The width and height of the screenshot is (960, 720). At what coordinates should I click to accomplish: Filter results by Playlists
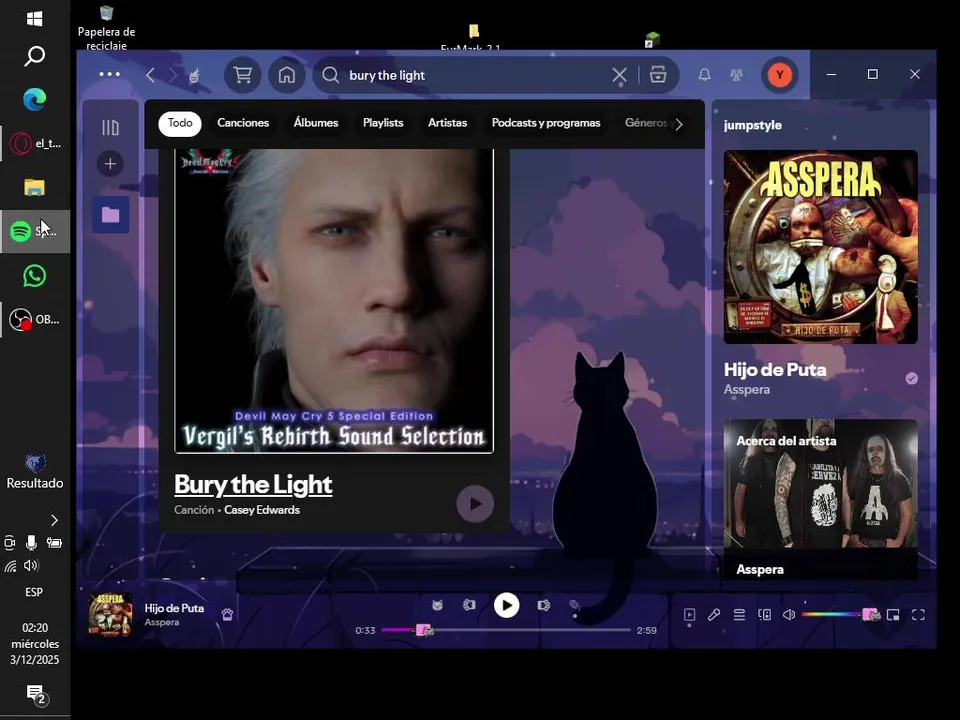(x=383, y=123)
